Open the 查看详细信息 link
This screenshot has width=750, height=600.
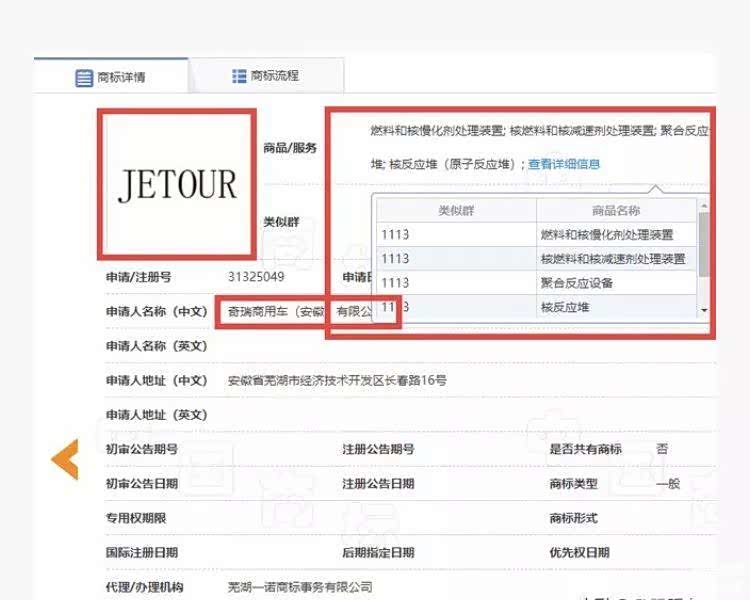pyautogui.click(x=564, y=164)
